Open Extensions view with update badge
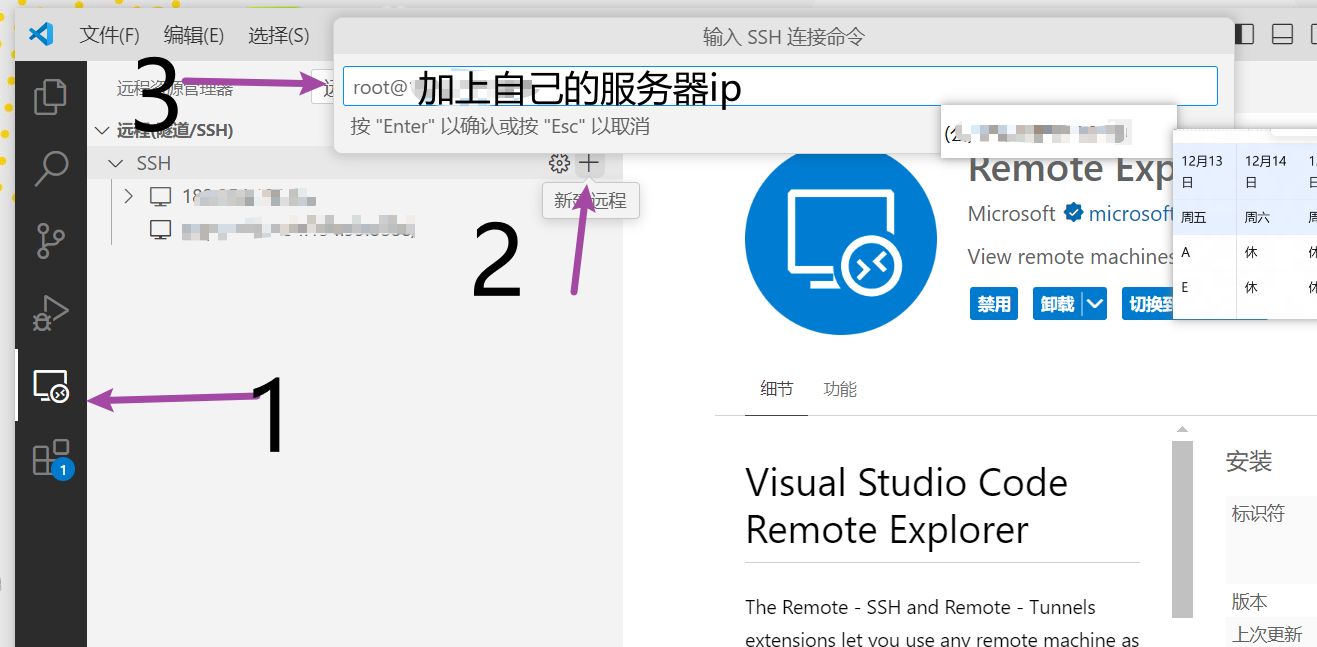Viewport: 1317px width, 647px height. (x=51, y=458)
